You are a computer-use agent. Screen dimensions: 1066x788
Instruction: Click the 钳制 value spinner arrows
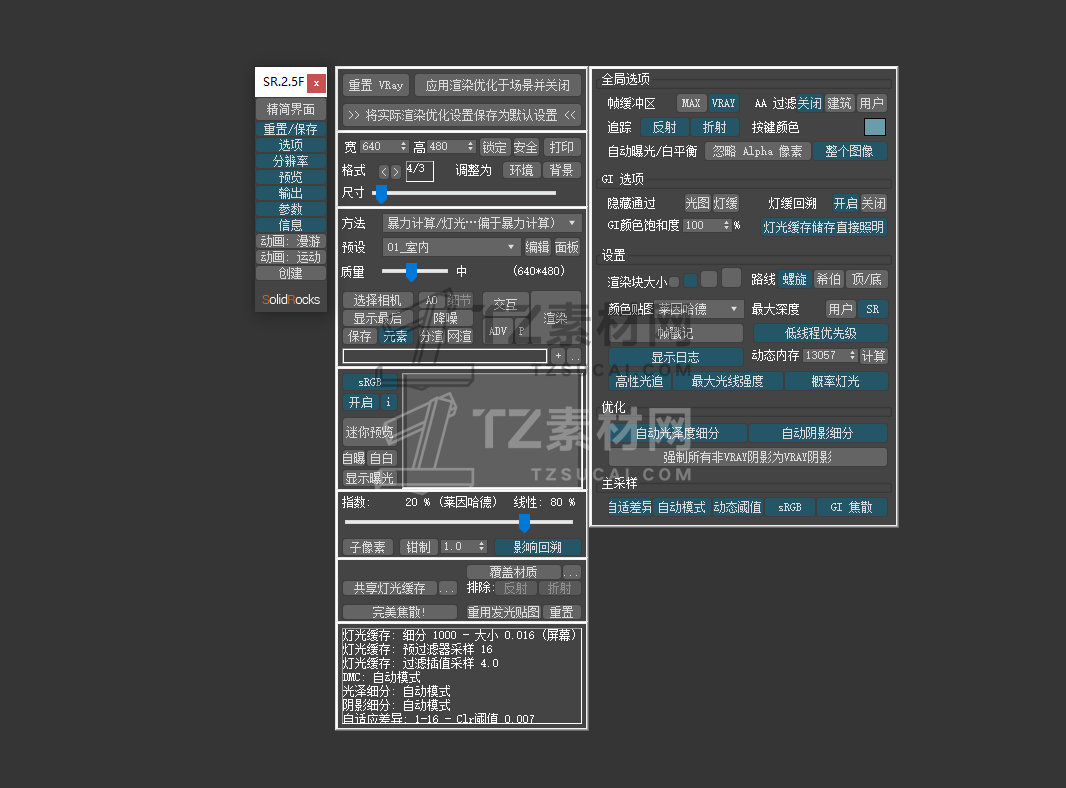[x=481, y=547]
